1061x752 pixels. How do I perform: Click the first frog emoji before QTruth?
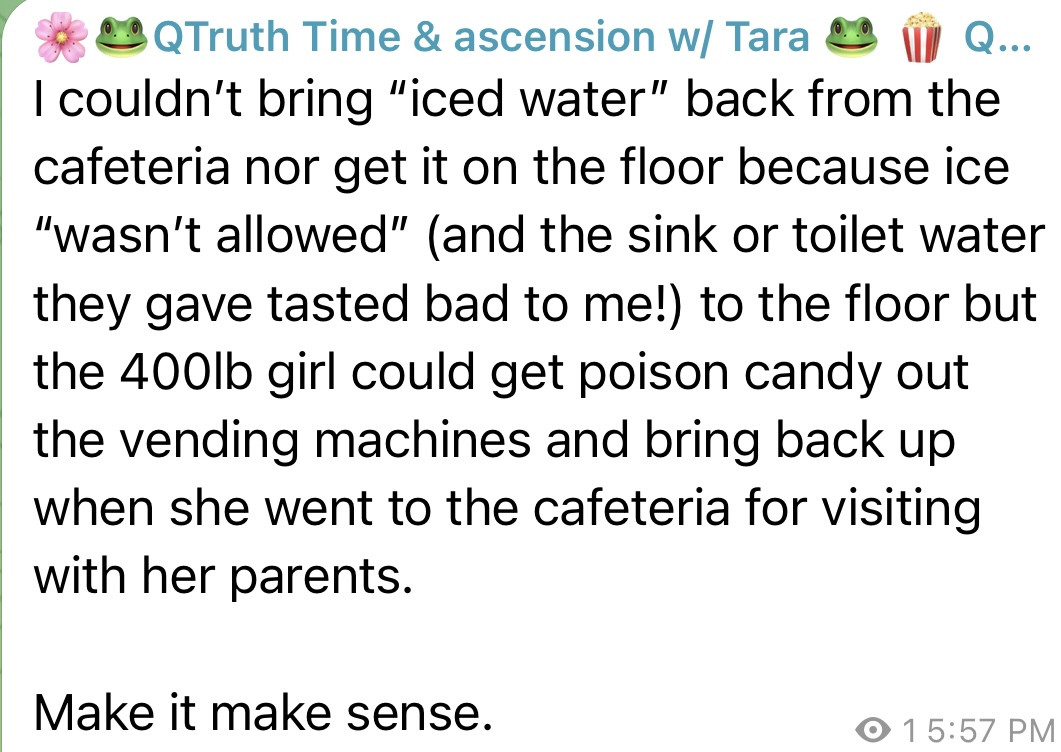click(123, 38)
